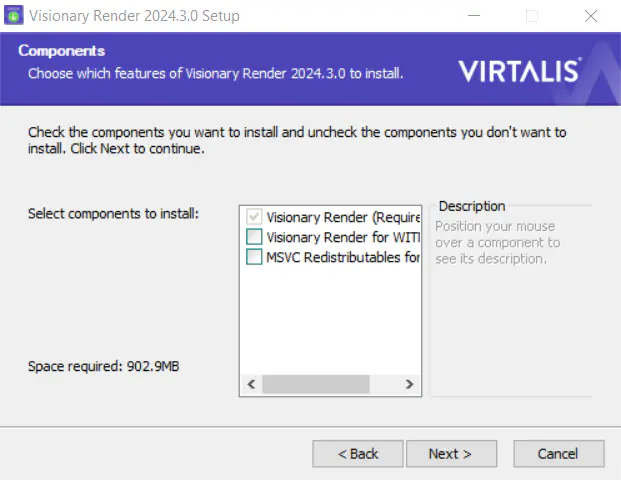This screenshot has width=621, height=480.
Task: Click the Components header title
Action: pos(62,51)
